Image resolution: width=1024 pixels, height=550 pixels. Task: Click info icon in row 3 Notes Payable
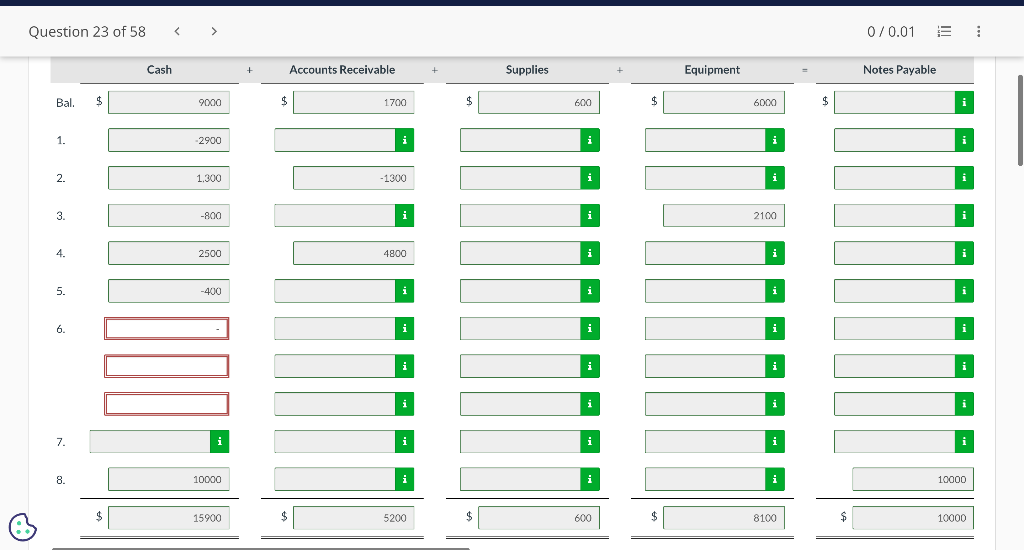[964, 216]
